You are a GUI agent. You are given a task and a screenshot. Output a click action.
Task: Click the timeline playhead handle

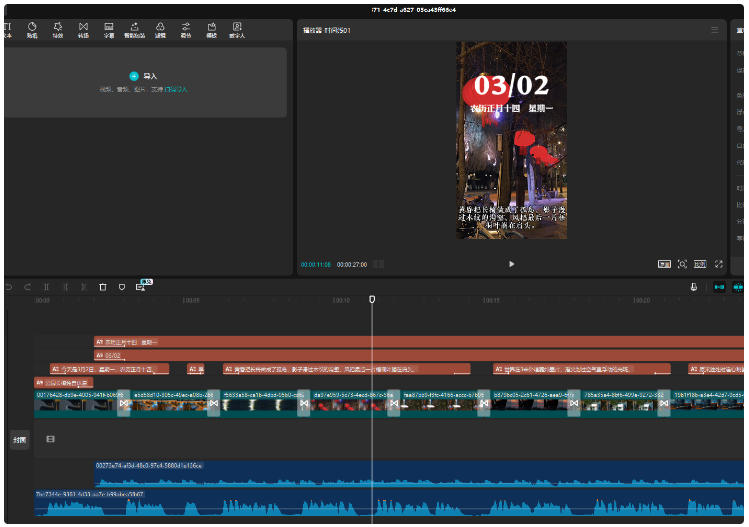[372, 299]
